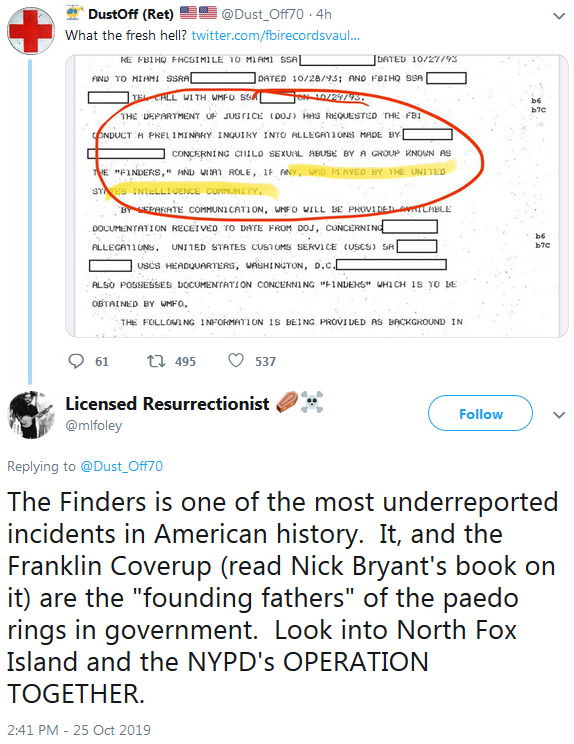Open DustOff's red cross avatar

(31, 30)
